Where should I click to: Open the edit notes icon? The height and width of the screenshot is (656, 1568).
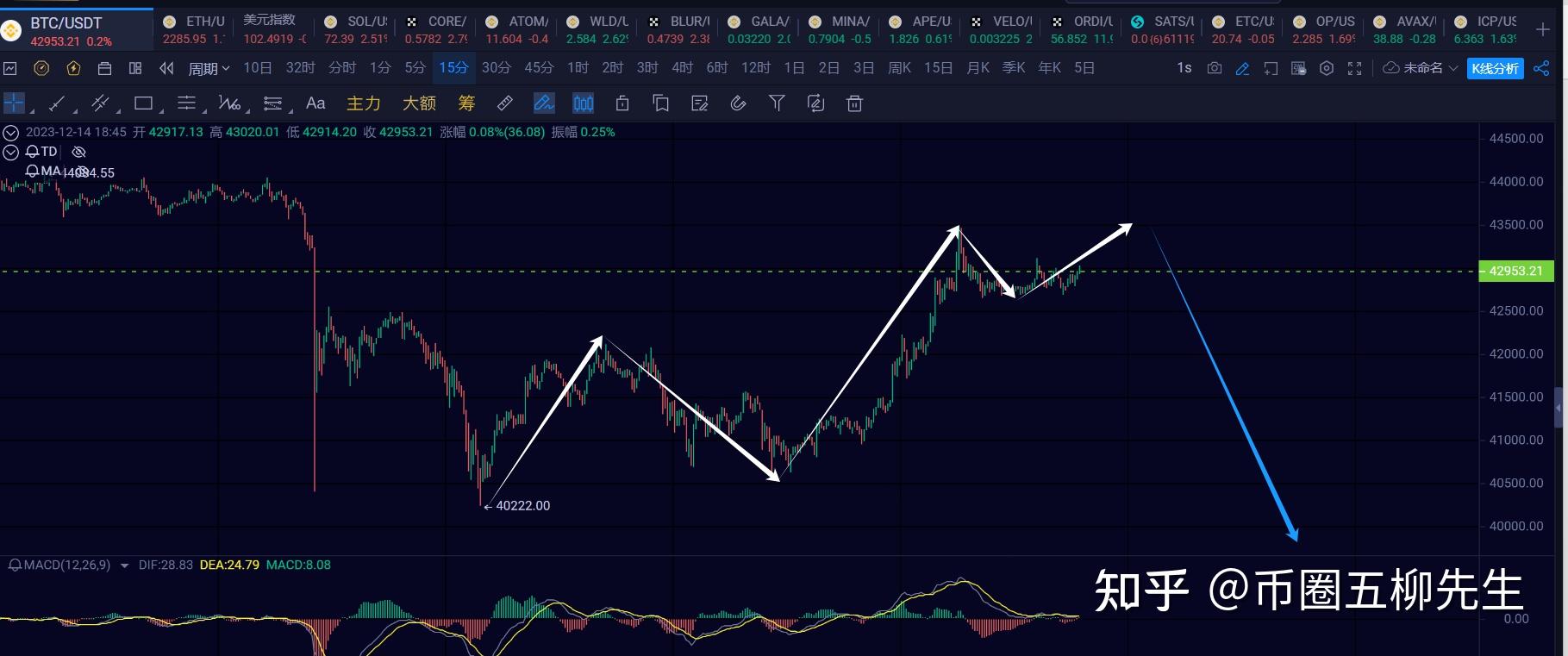coord(700,103)
